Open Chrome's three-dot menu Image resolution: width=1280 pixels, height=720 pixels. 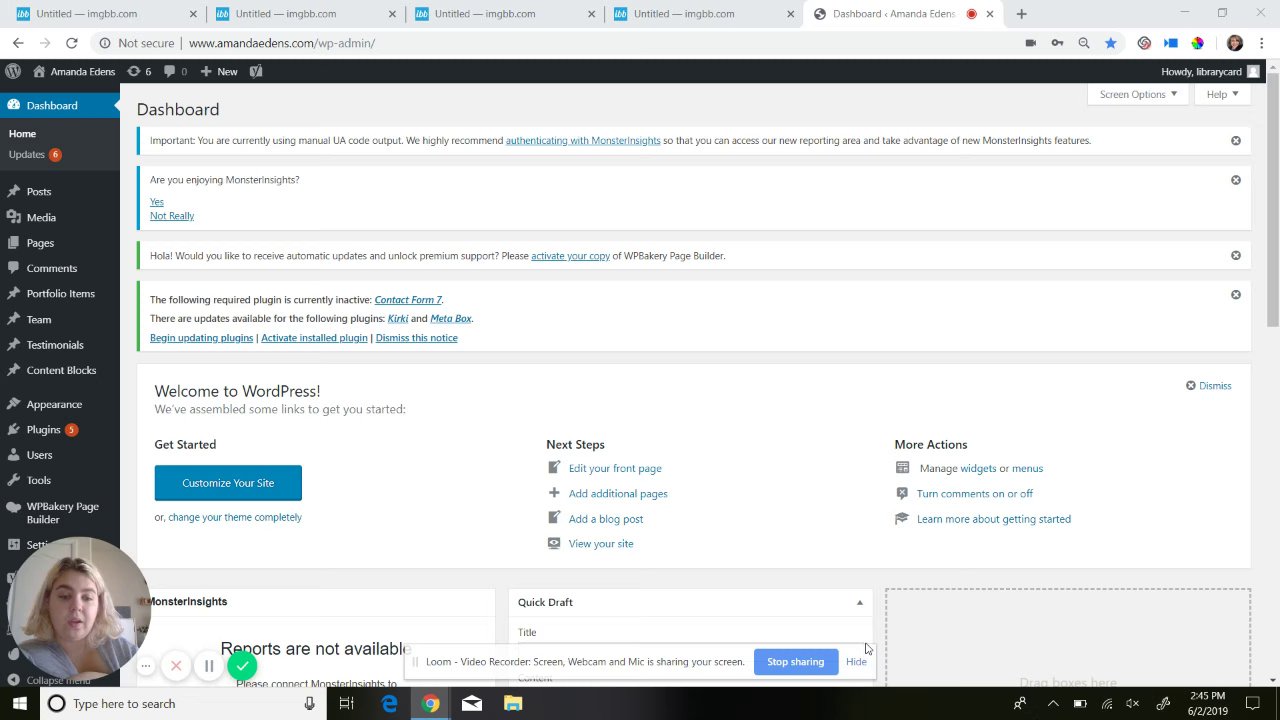tap(1261, 43)
